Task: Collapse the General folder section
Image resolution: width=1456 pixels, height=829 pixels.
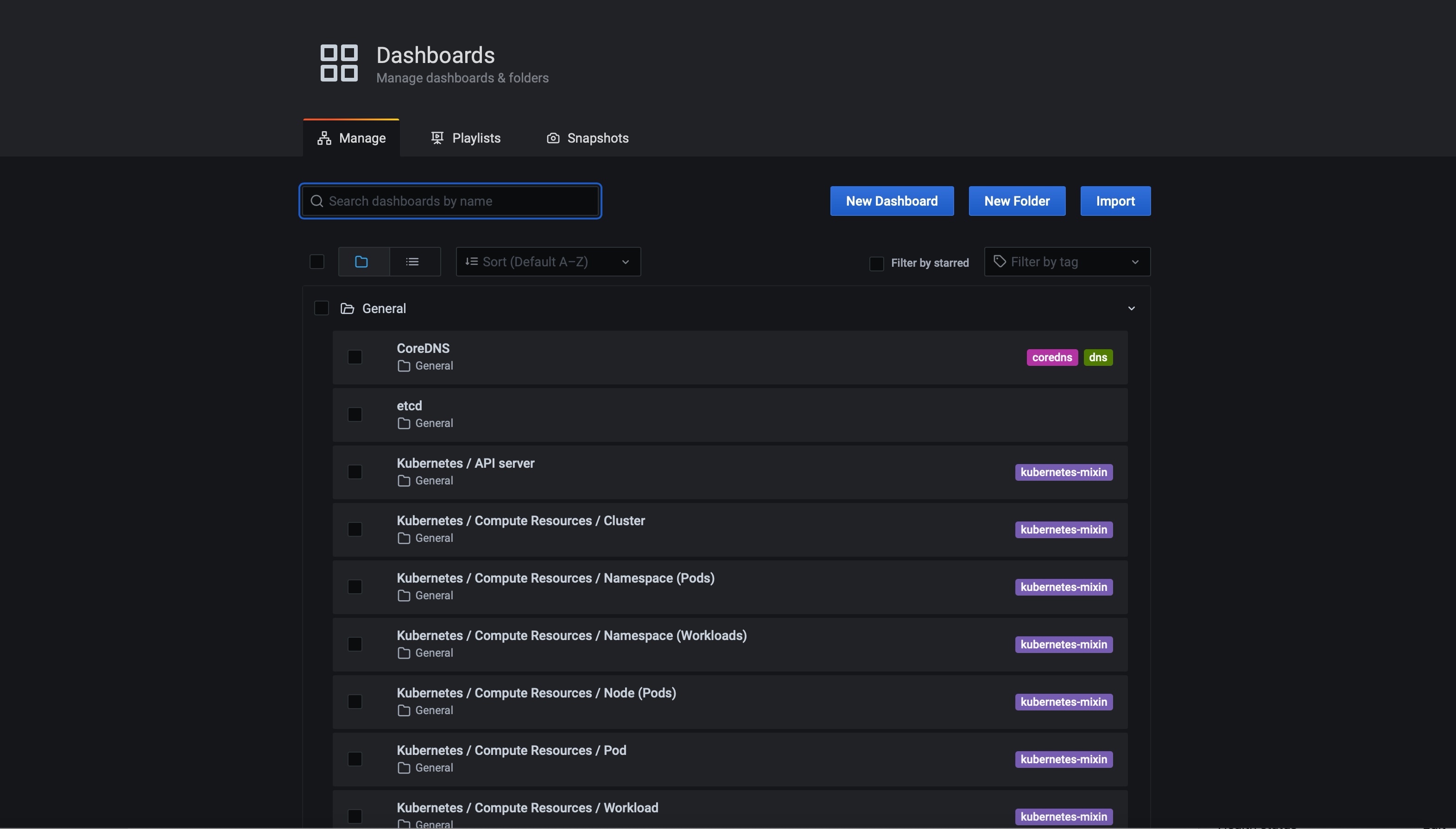Action: [x=1131, y=308]
